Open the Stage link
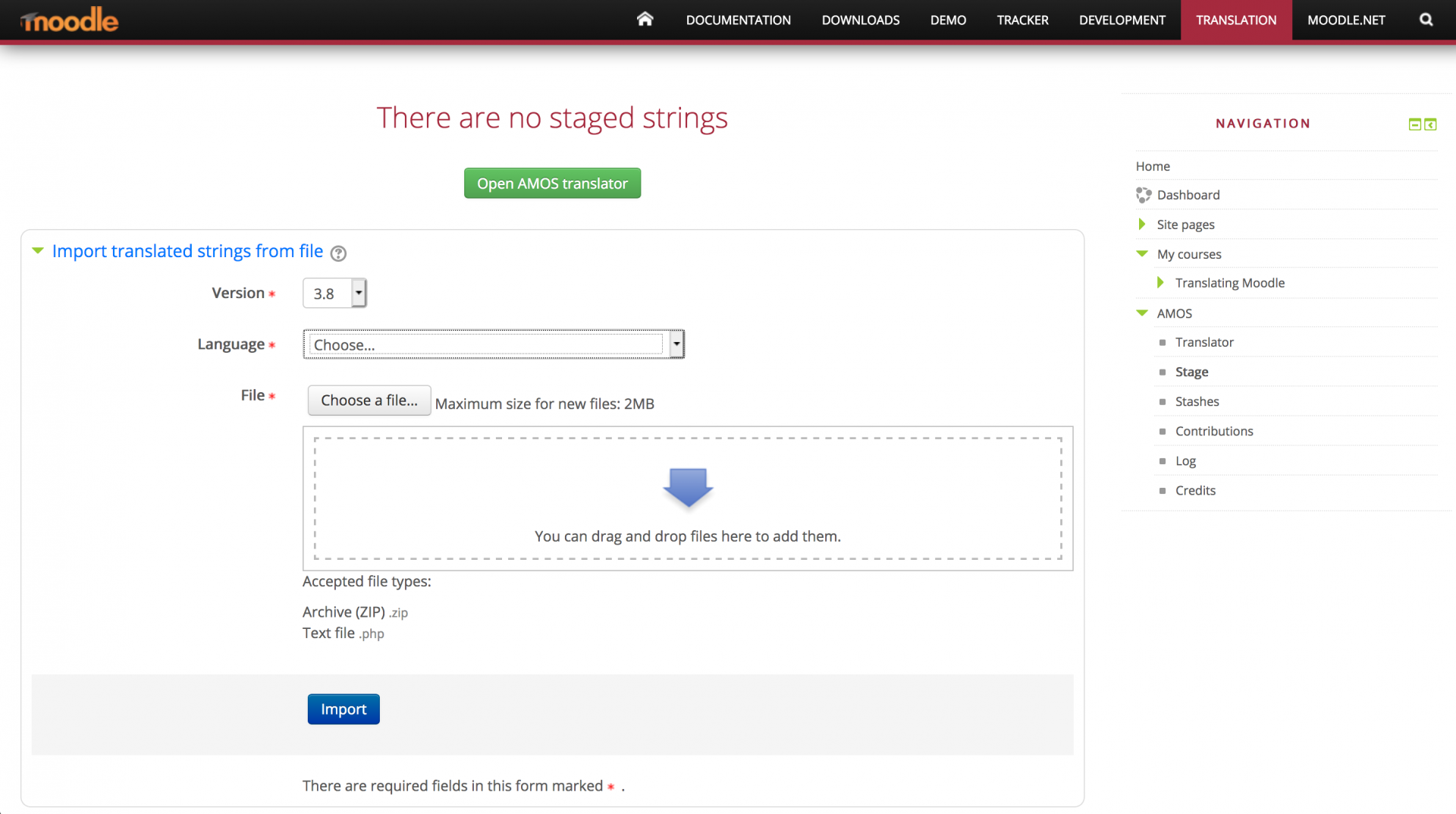The width and height of the screenshot is (1456, 814). [x=1191, y=372]
